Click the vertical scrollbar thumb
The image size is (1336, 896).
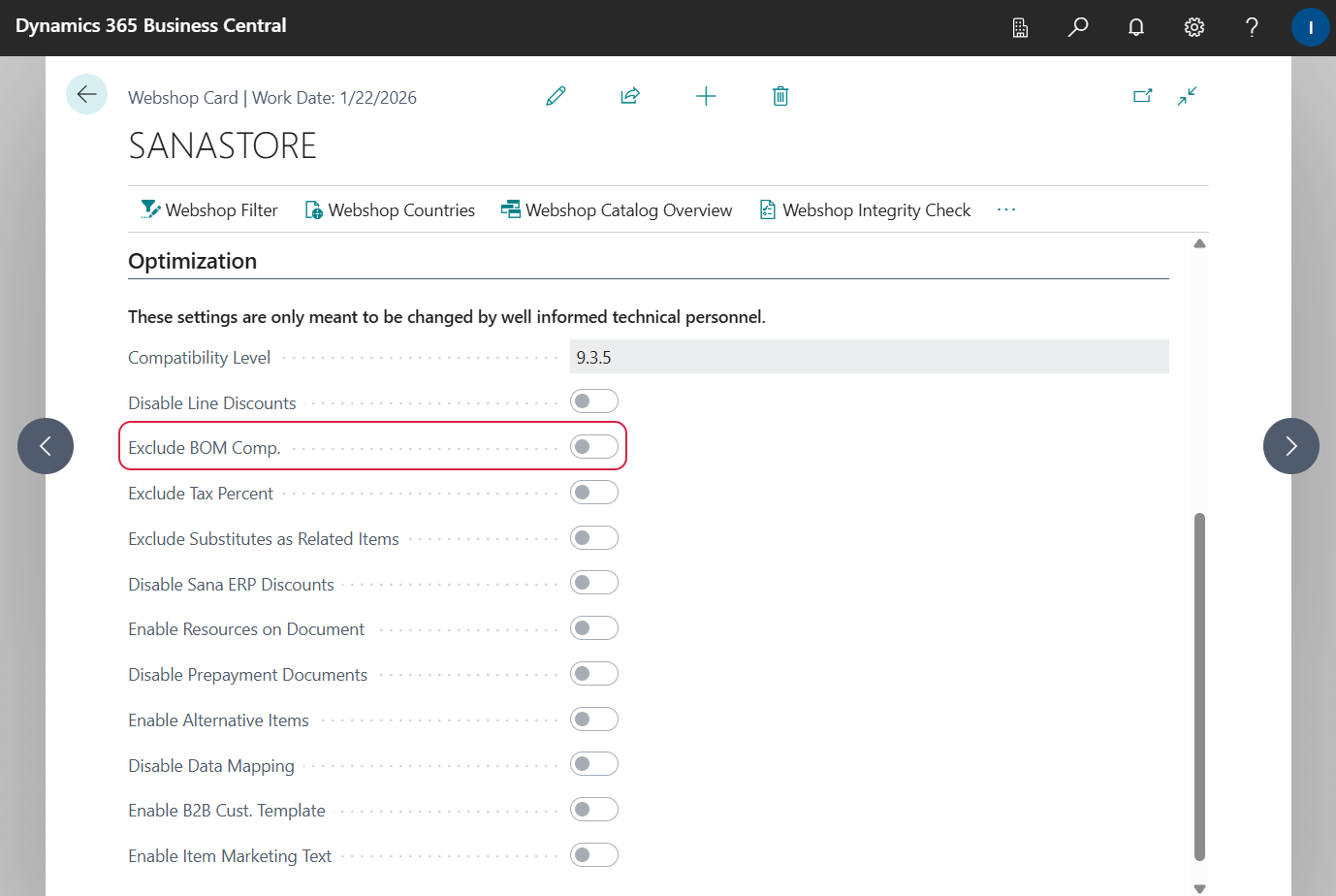point(1199,687)
